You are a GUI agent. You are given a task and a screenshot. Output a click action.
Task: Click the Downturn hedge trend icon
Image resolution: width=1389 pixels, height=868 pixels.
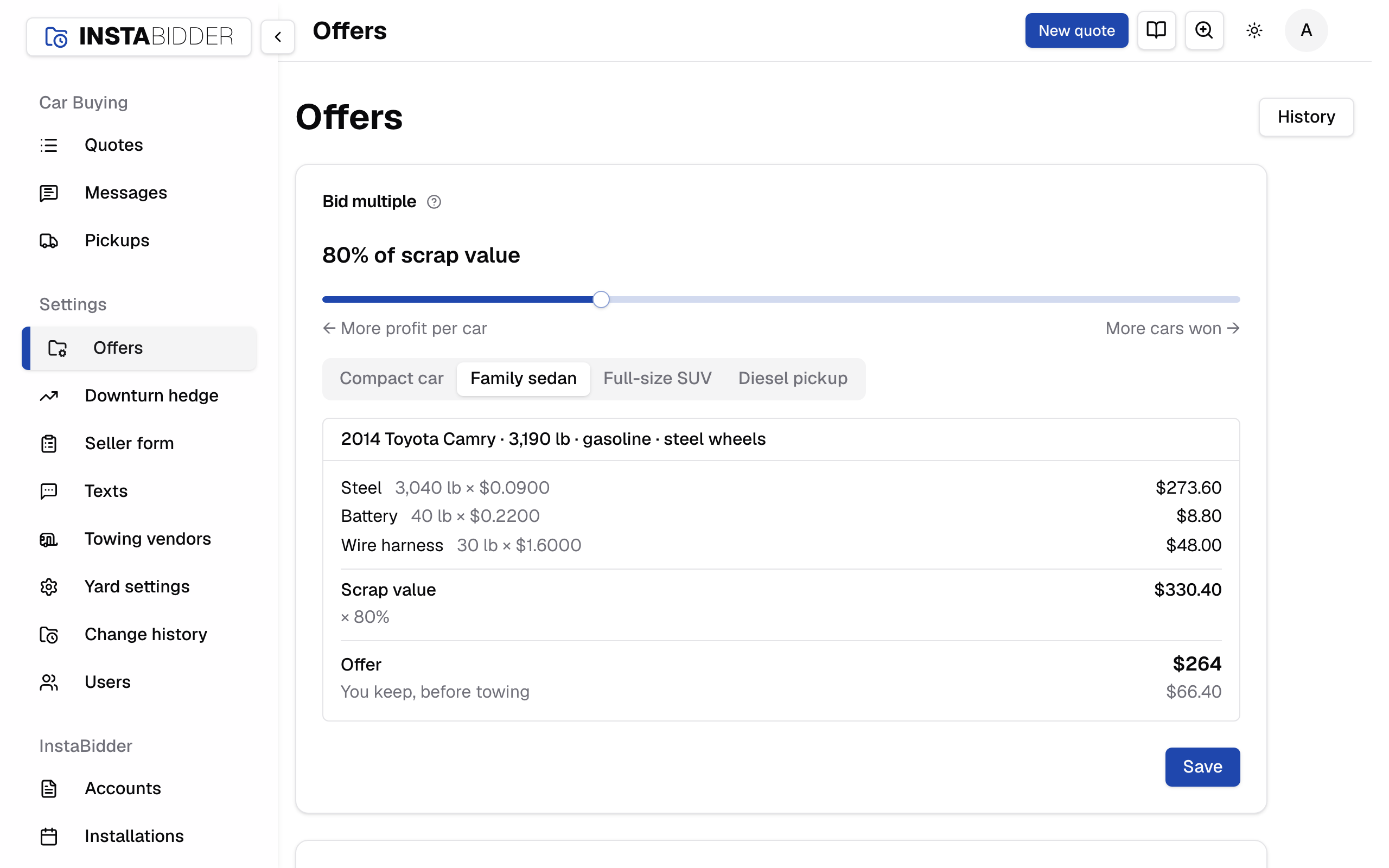point(49,395)
